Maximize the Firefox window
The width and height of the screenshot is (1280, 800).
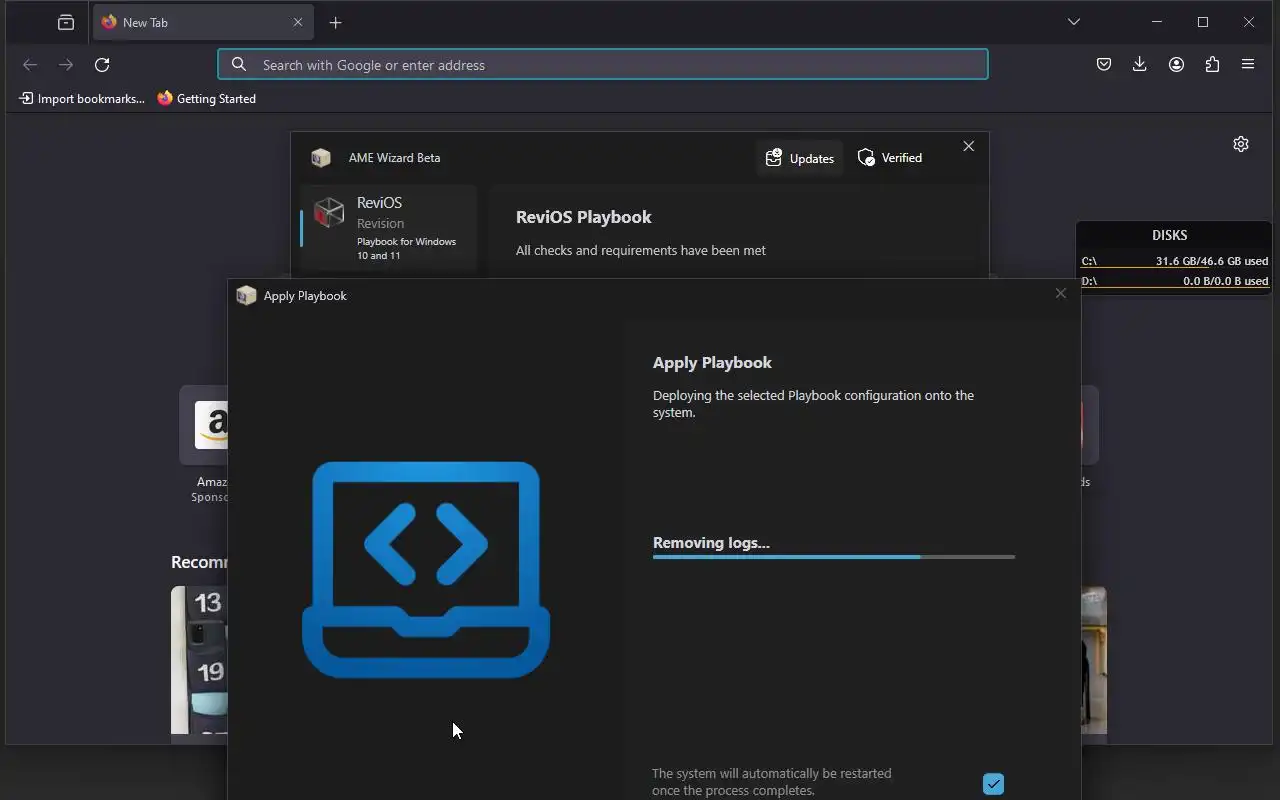pos(1203,22)
